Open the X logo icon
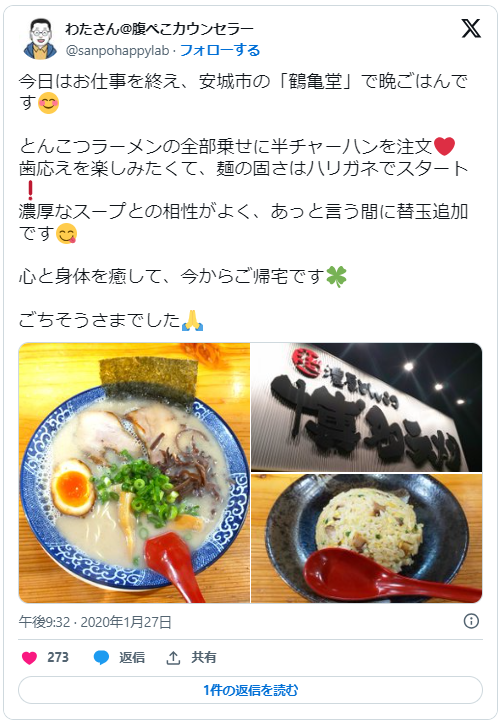The height and width of the screenshot is (723, 501). tap(471, 29)
